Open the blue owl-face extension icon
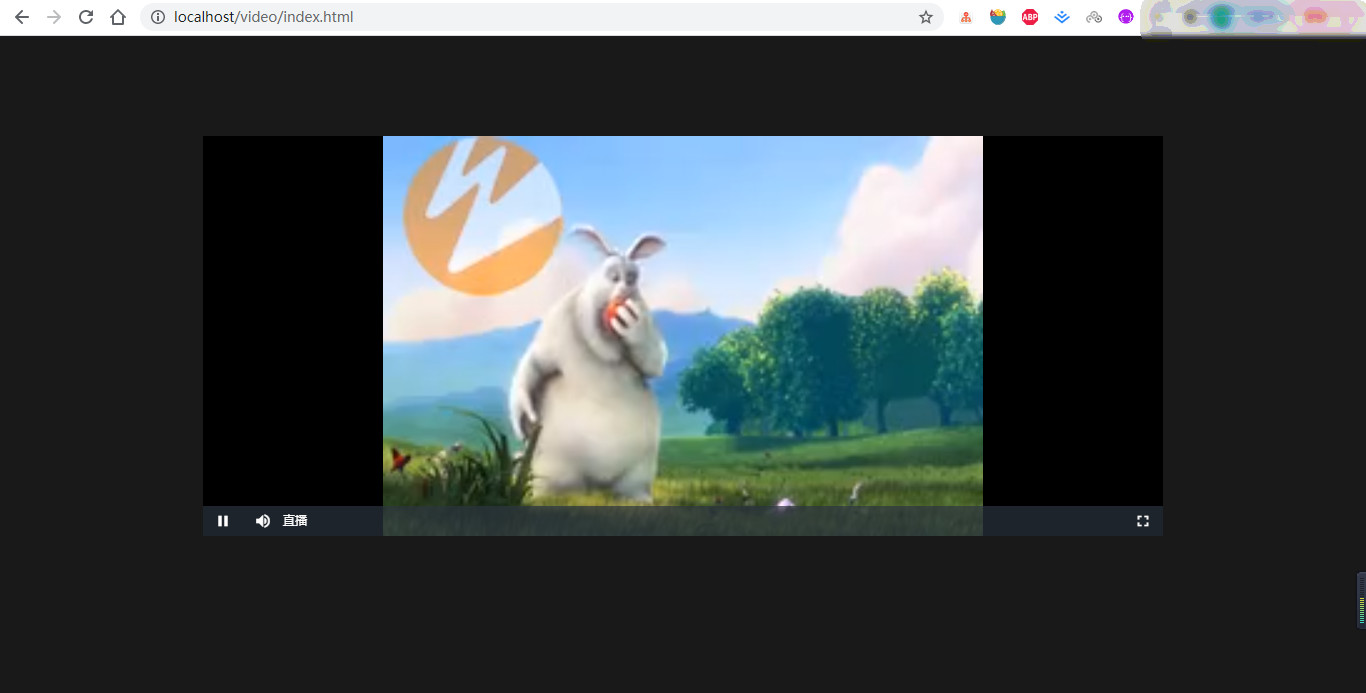The height and width of the screenshot is (693, 1366). pos(998,17)
